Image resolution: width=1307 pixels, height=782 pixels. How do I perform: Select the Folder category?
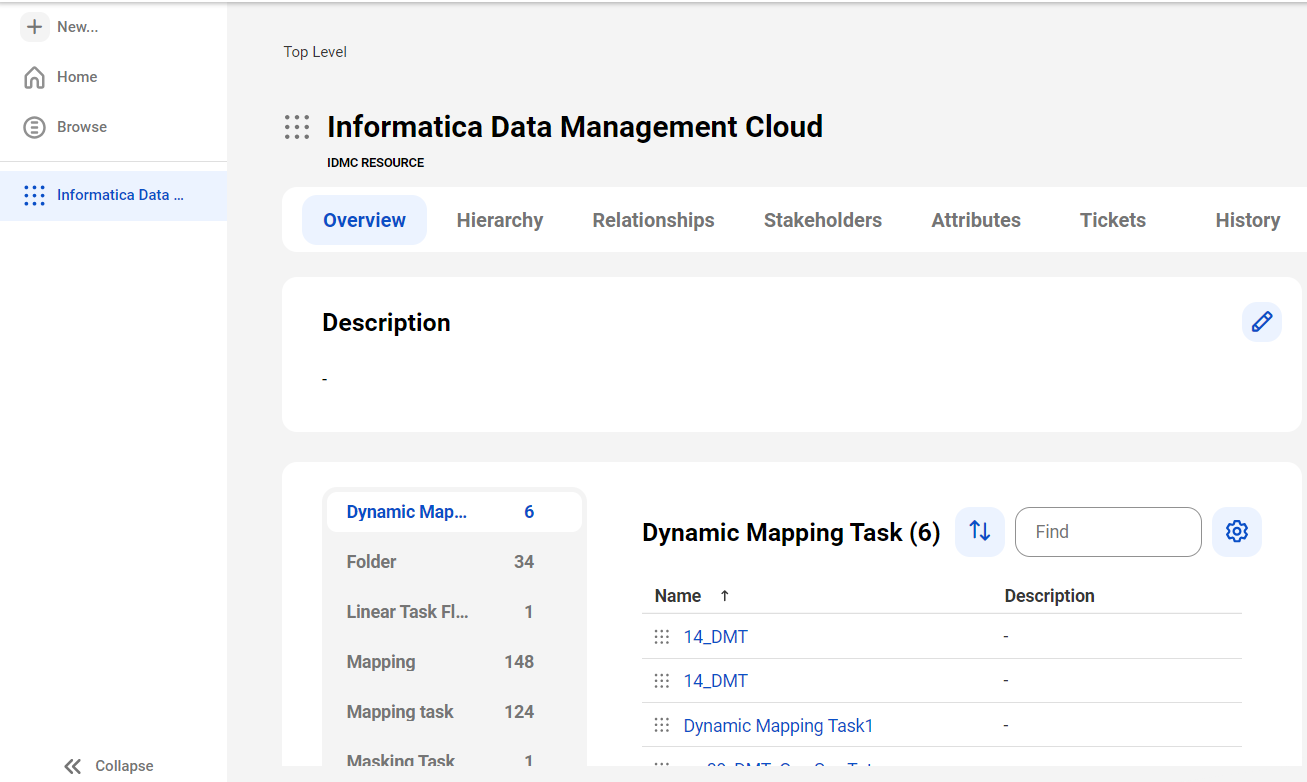pyautogui.click(x=454, y=562)
